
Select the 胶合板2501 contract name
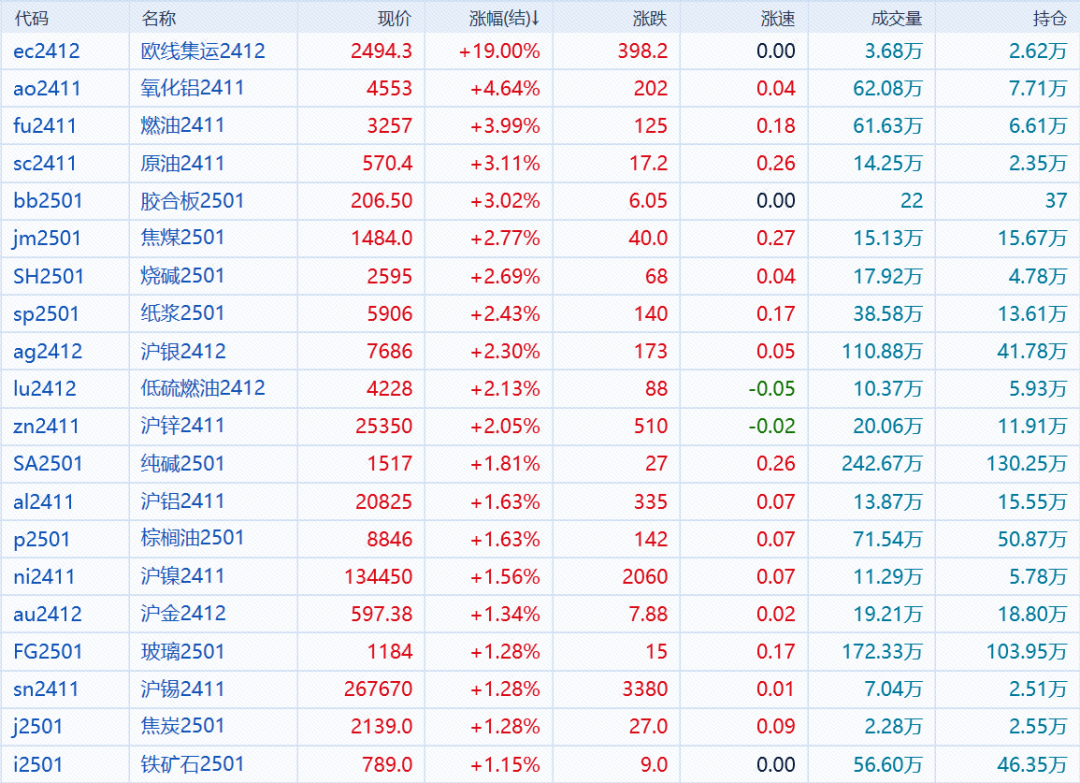coord(192,201)
